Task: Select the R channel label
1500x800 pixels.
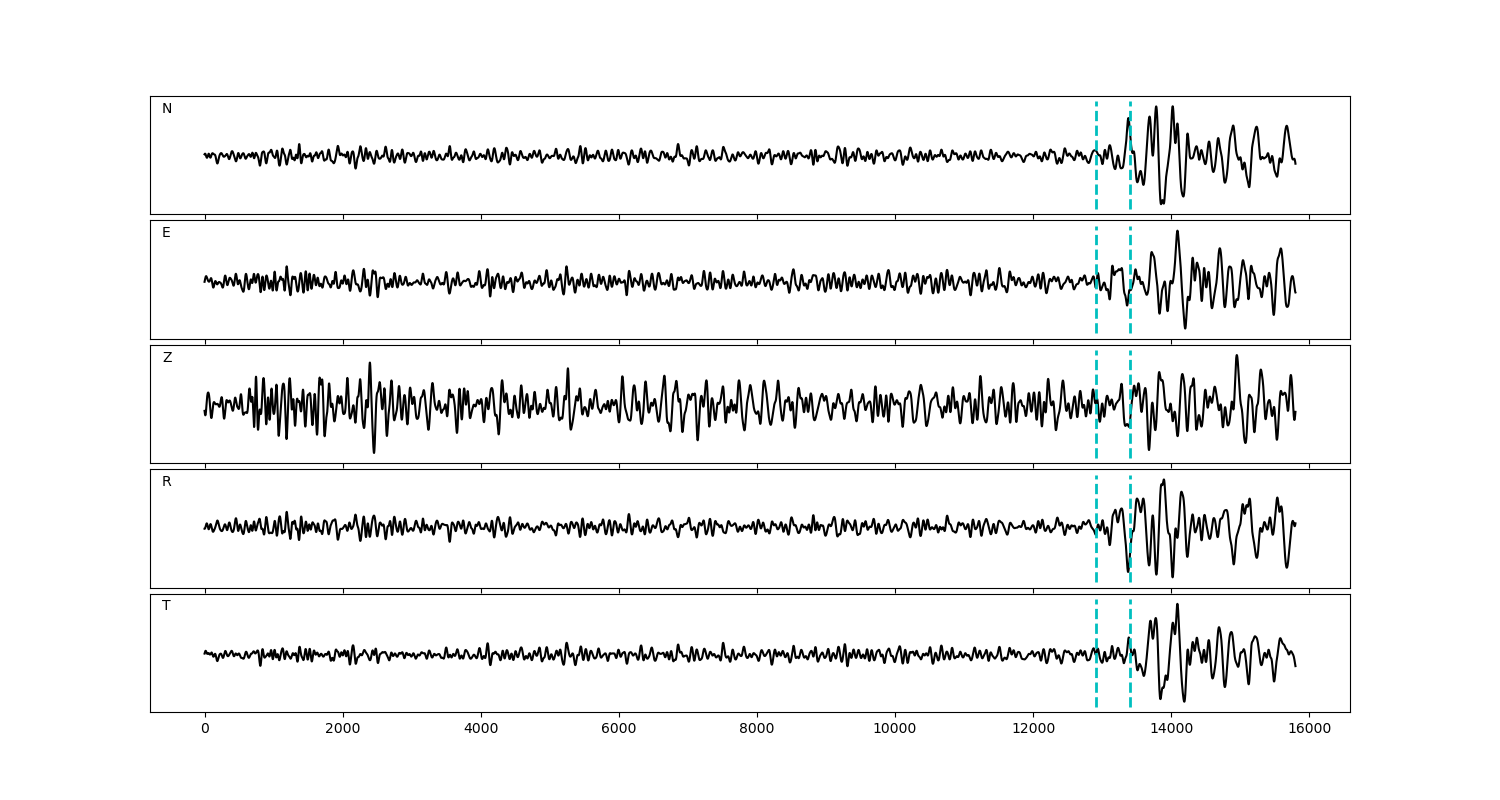Action: pos(167,482)
